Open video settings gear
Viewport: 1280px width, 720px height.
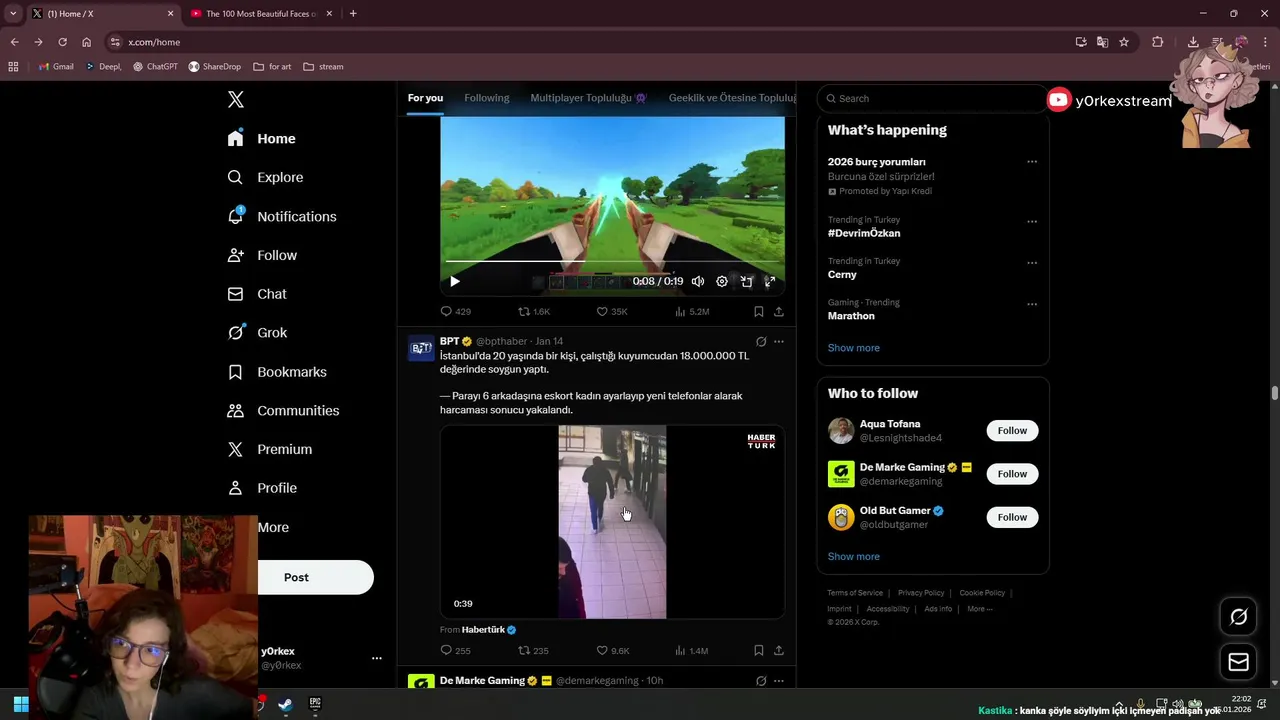tap(722, 282)
